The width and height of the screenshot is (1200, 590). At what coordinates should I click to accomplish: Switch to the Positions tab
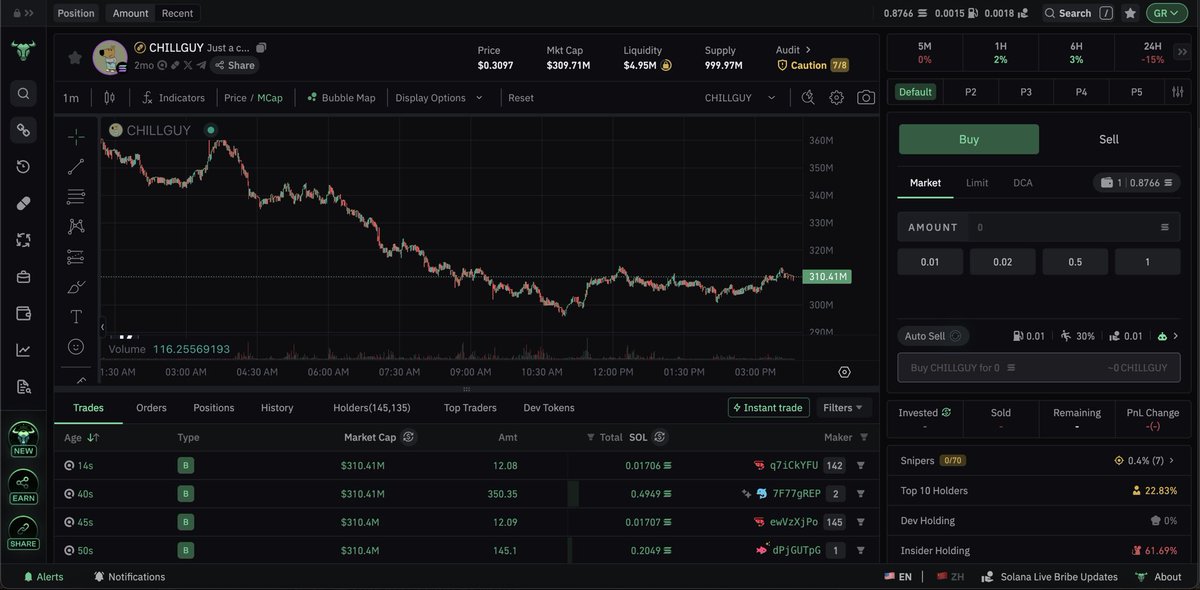tap(213, 407)
